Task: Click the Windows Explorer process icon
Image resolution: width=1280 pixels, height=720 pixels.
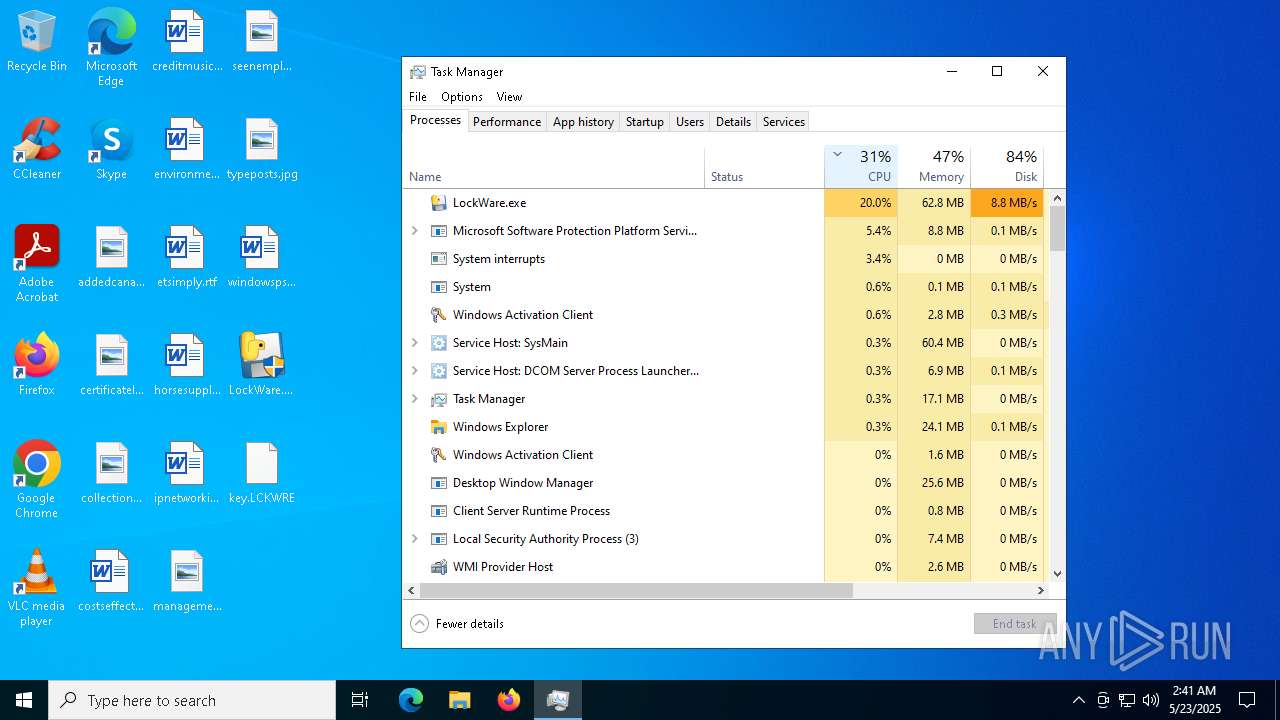Action: coord(438,426)
